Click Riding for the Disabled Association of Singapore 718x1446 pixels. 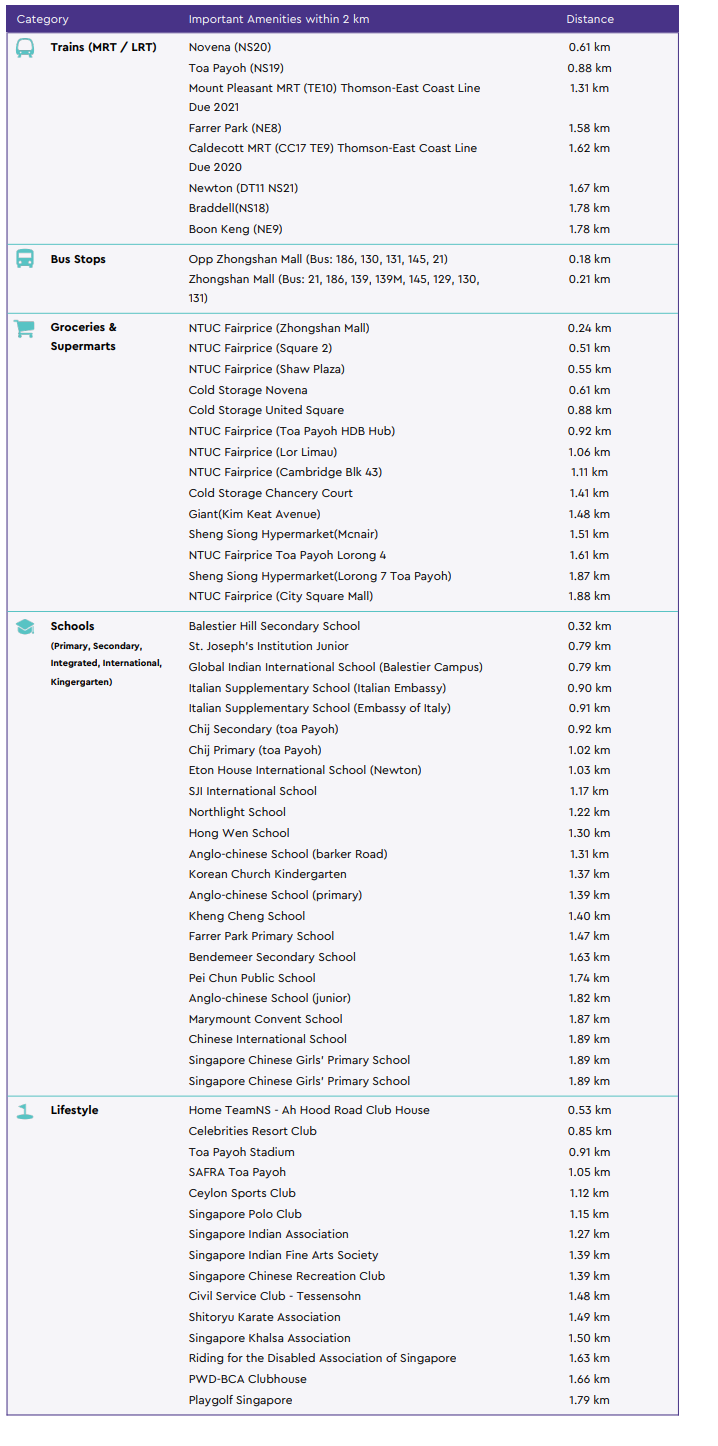[322, 1358]
